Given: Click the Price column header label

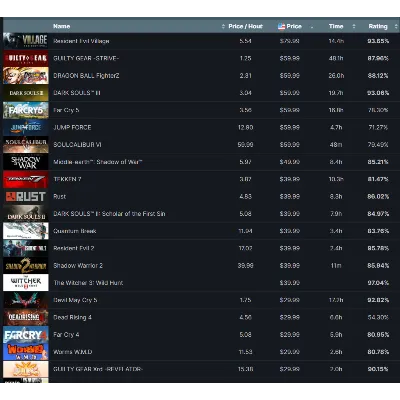Looking at the screenshot, I should click(294, 26).
